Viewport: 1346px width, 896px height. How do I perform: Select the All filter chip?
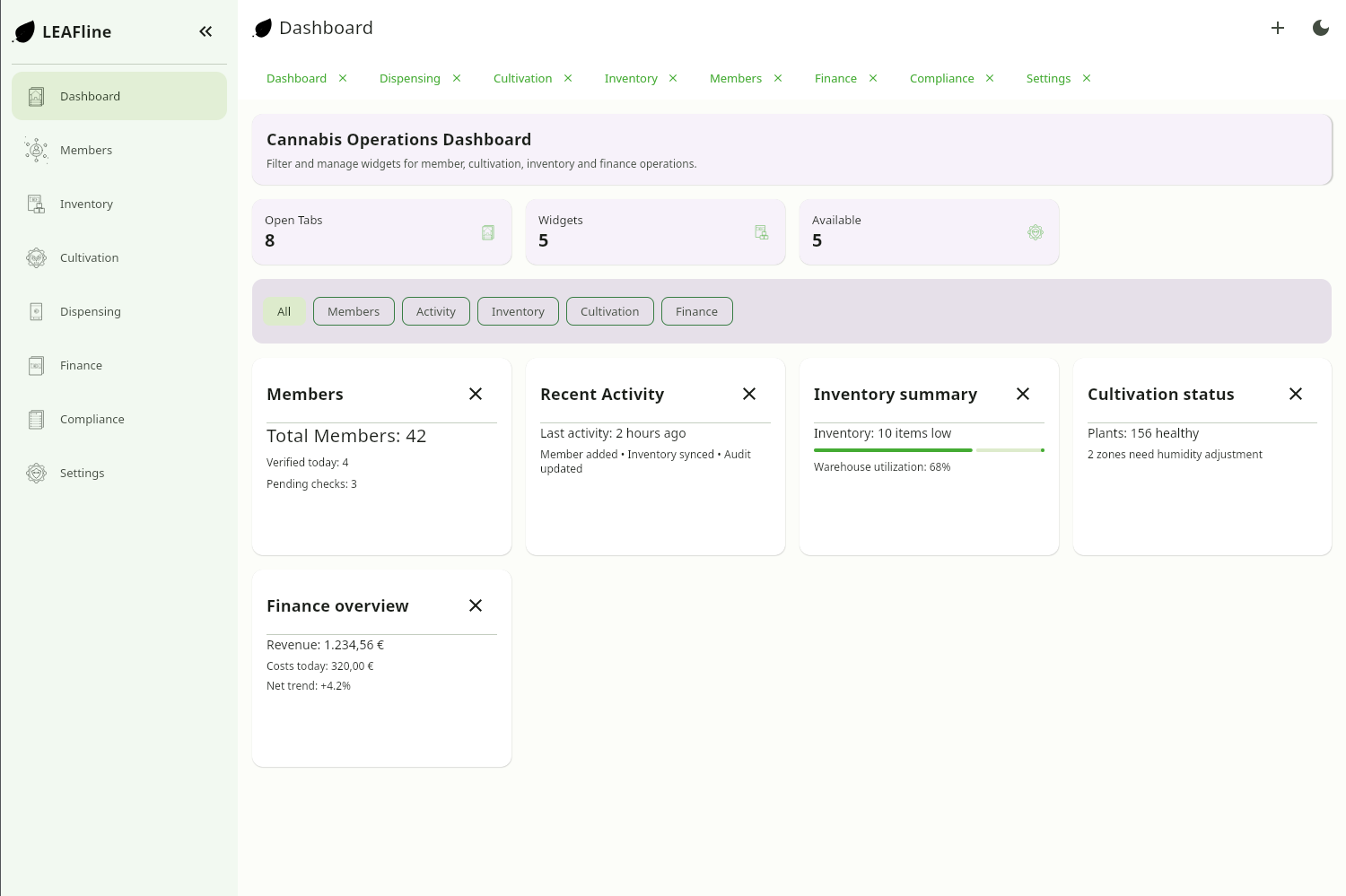click(284, 311)
